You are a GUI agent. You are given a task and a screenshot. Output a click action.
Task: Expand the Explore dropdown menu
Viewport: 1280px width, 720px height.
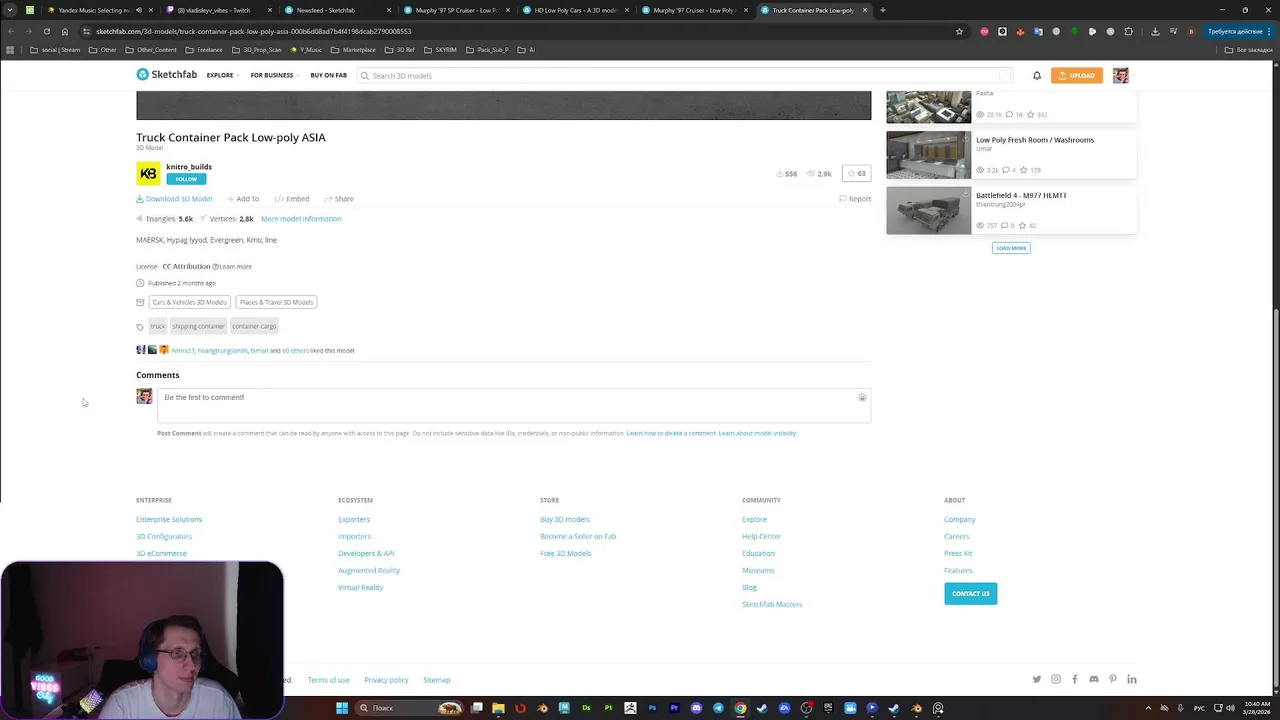222,76
